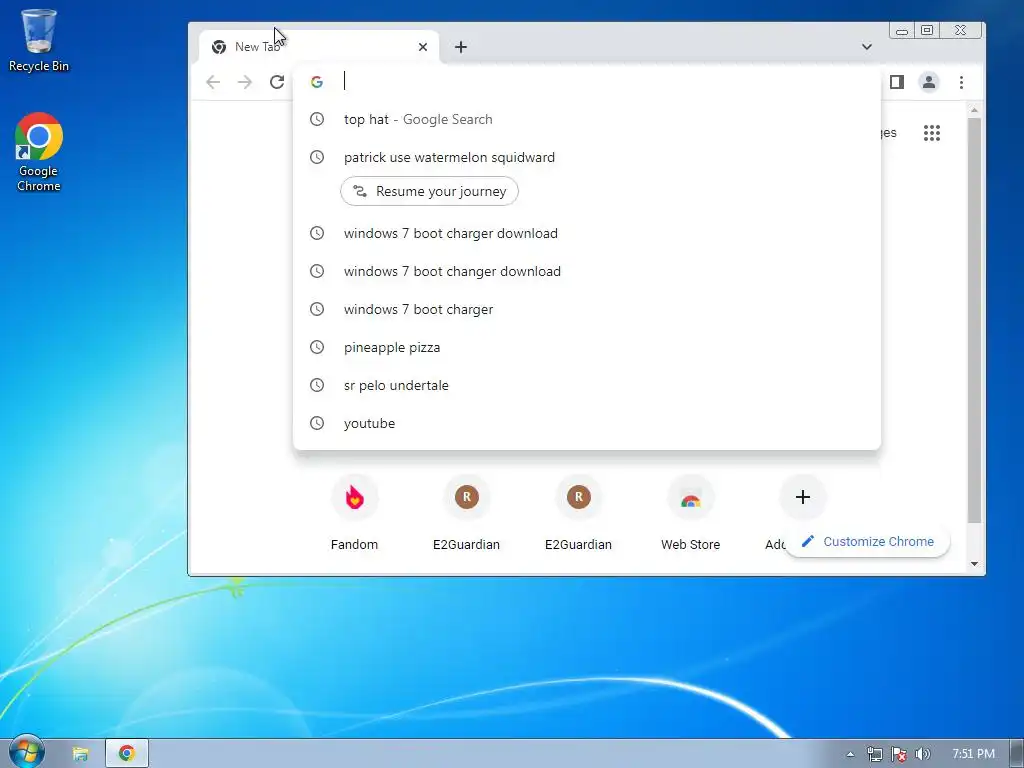Pick the 'sr pelo undertale' suggestion
Viewport: 1024px width, 768px height.
tap(586, 385)
